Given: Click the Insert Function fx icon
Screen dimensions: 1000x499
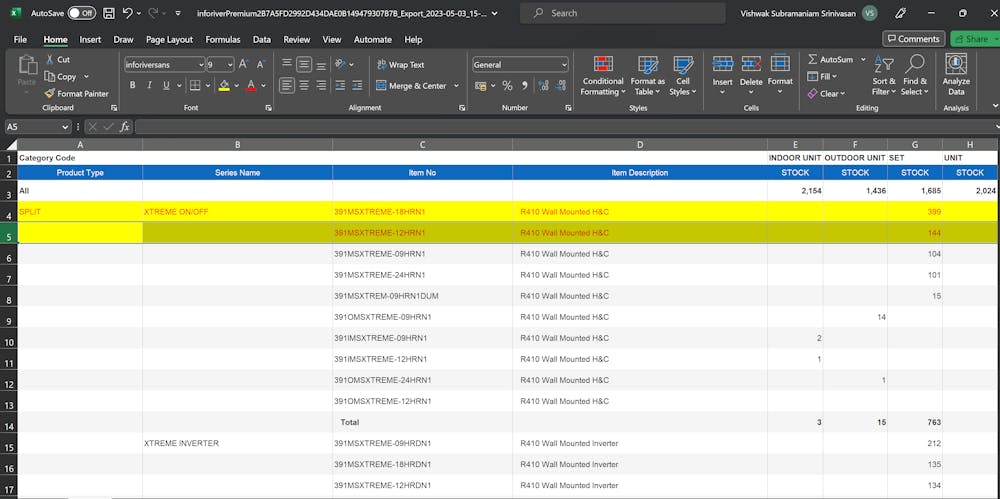Looking at the screenshot, I should (x=125, y=127).
